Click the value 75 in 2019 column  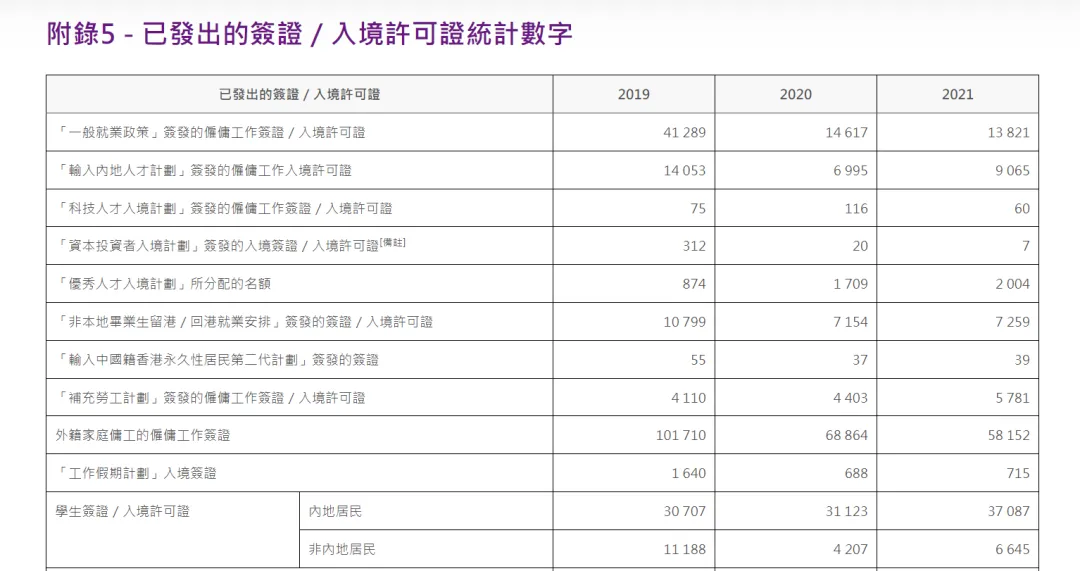698,208
